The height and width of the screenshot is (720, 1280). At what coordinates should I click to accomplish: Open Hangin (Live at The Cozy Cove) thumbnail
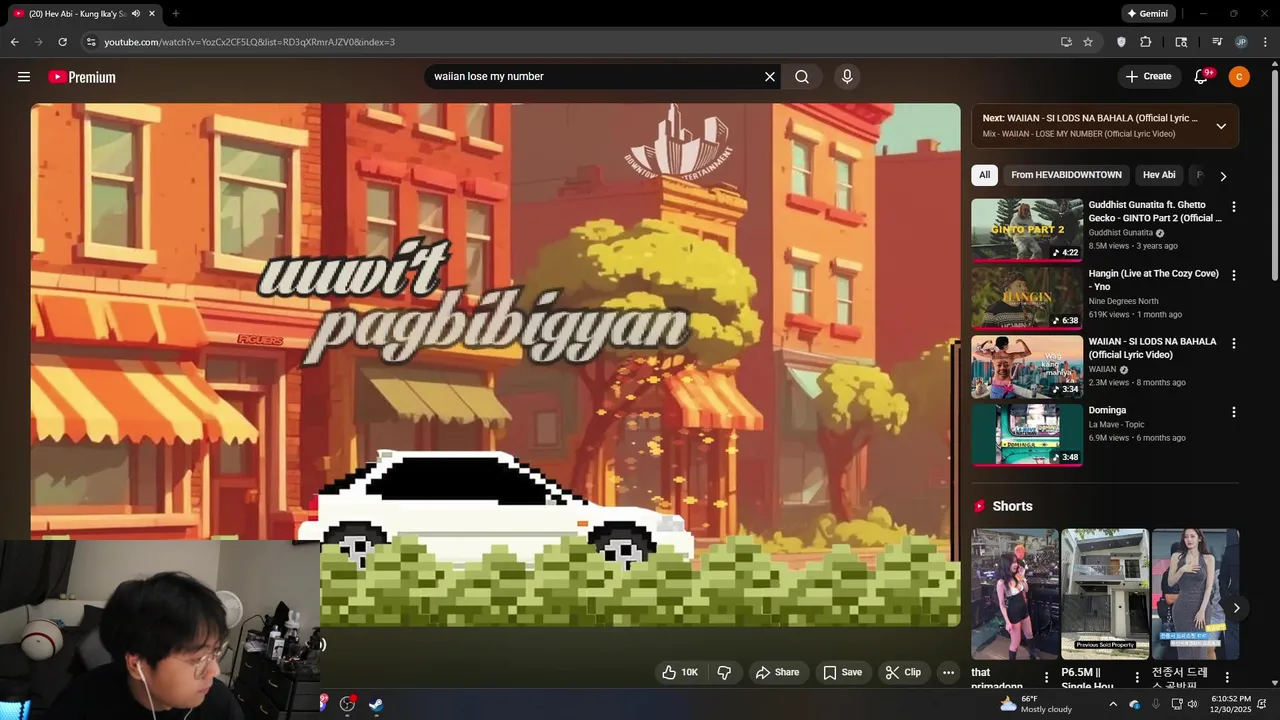pyautogui.click(x=1027, y=298)
